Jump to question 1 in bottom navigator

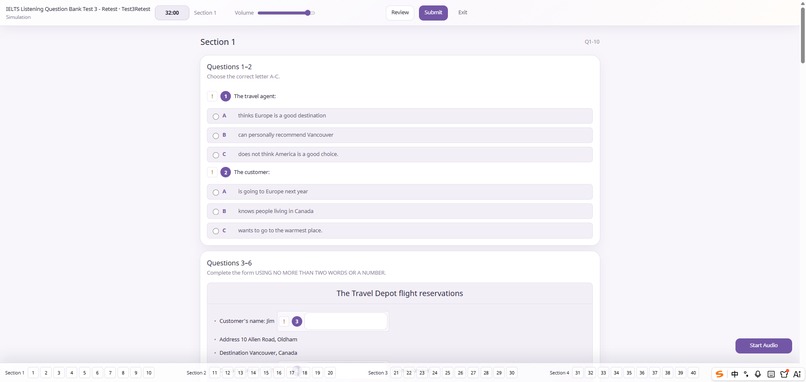pyautogui.click(x=33, y=373)
